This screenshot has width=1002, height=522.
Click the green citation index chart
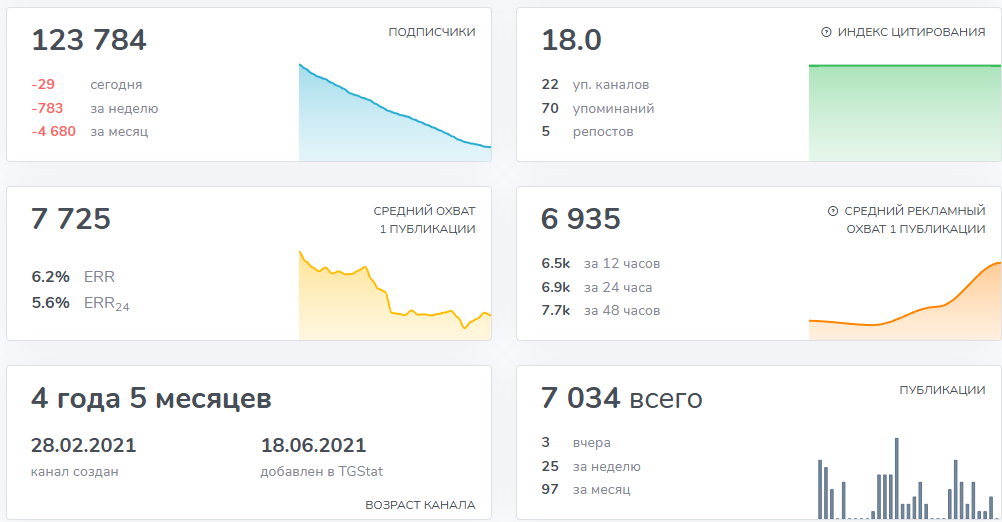905,112
